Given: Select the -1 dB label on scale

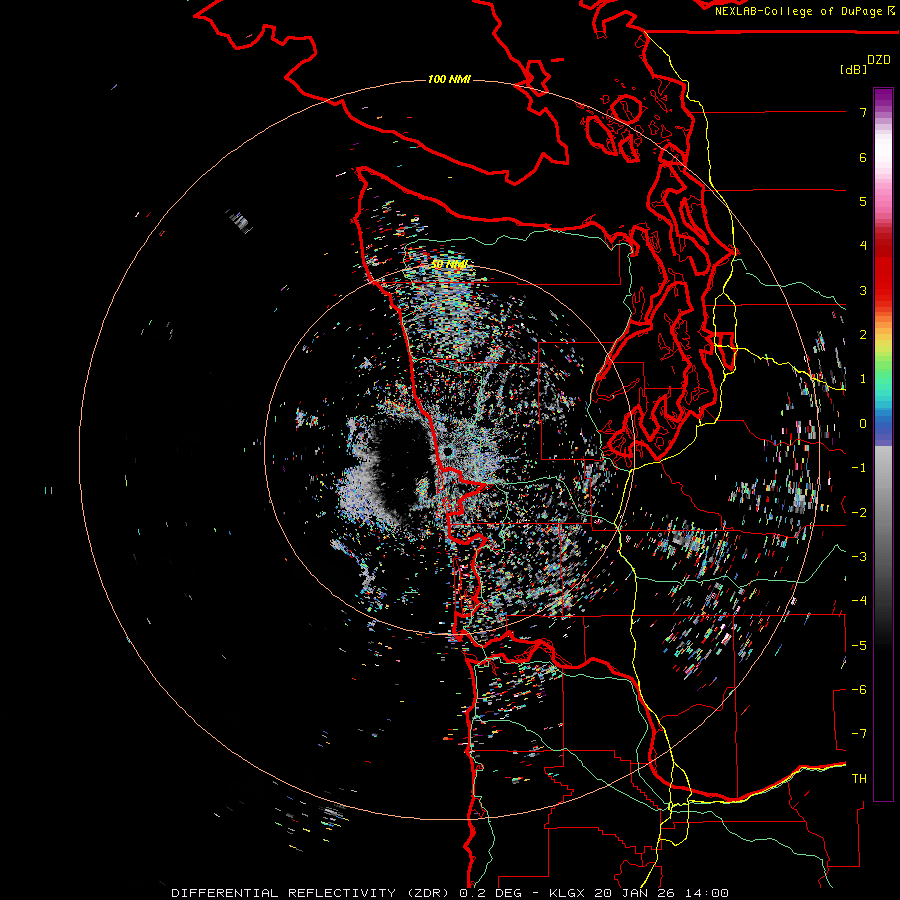Looking at the screenshot, I should 859,468.
